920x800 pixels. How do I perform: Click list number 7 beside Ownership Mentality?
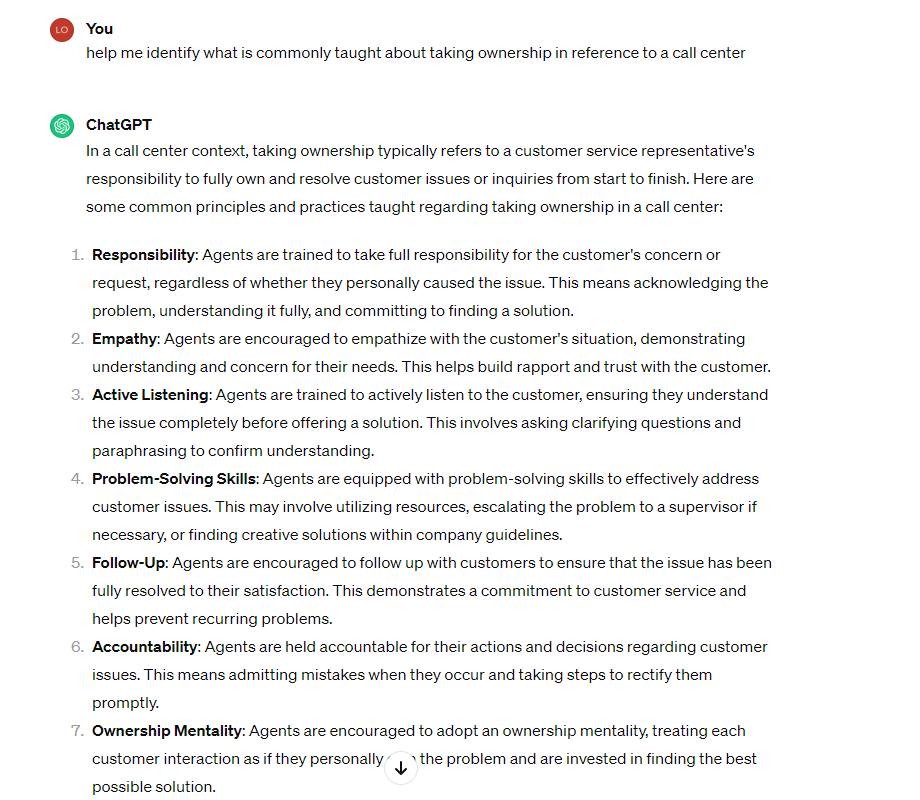coord(77,730)
